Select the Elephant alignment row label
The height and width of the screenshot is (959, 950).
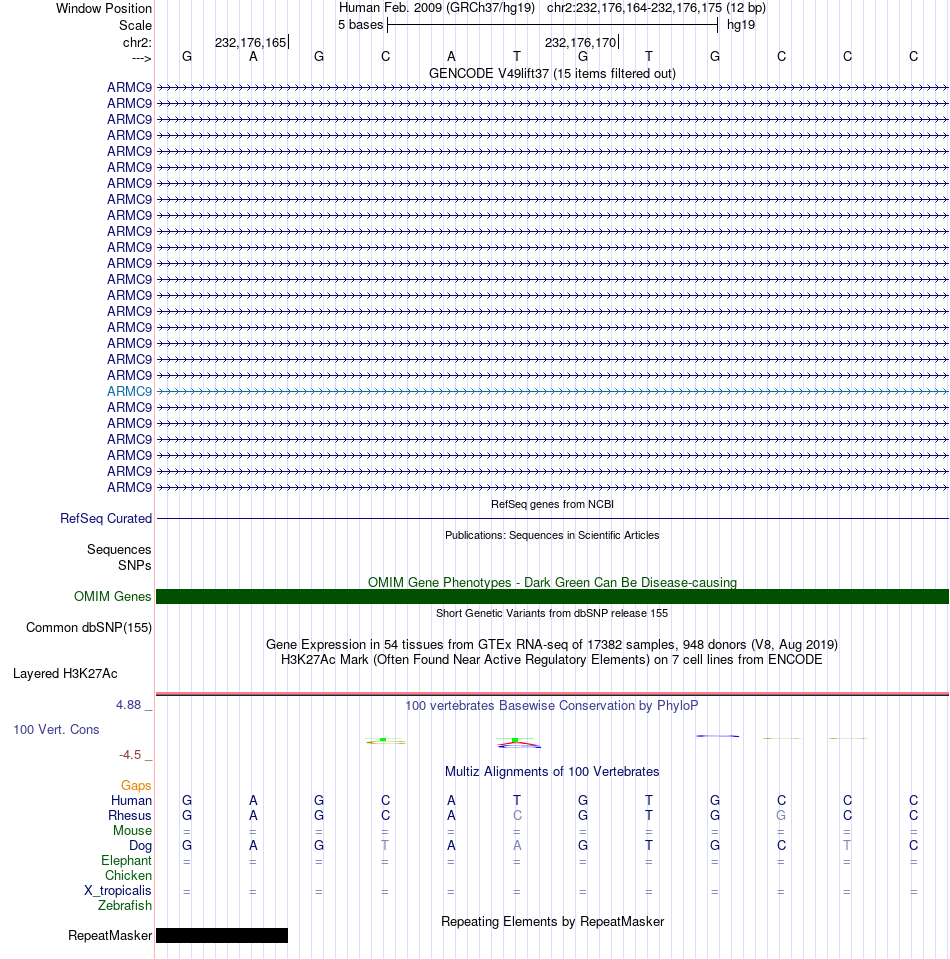click(x=126, y=861)
